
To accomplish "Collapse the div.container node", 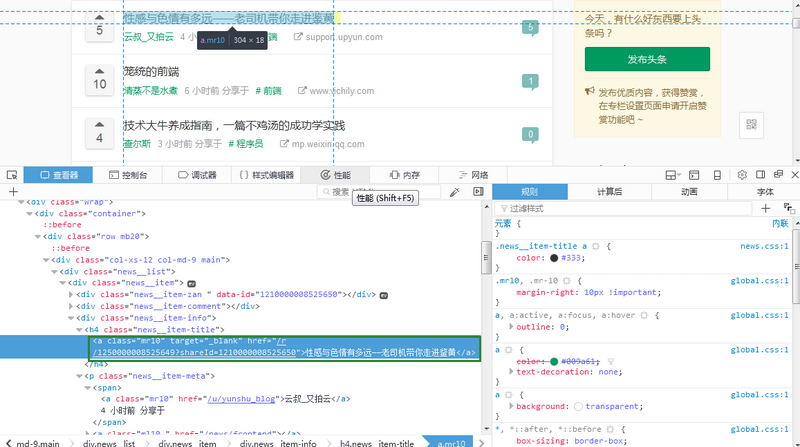I will tap(30, 214).
